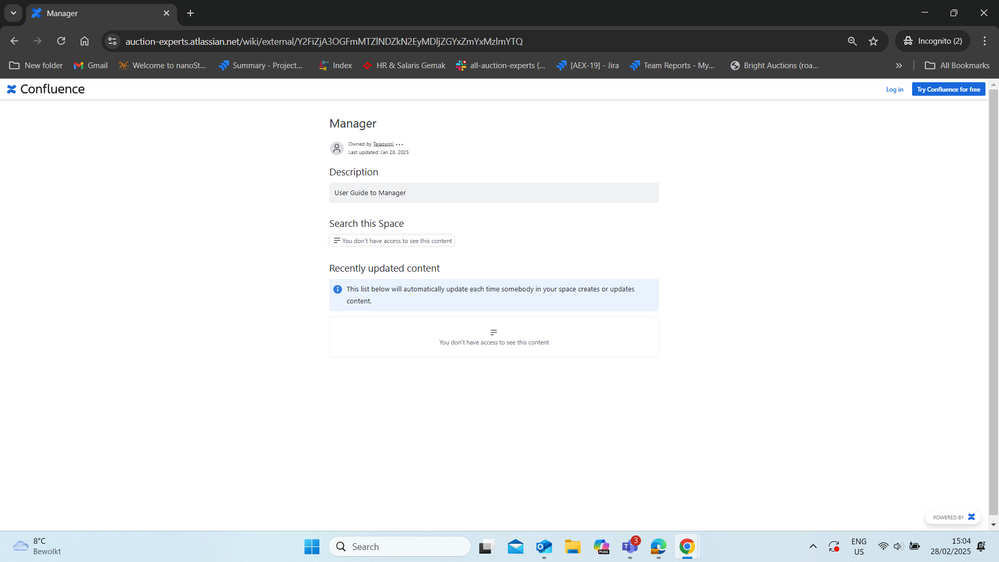Open the battery tray icon
The height and width of the screenshot is (562, 999).
[914, 546]
